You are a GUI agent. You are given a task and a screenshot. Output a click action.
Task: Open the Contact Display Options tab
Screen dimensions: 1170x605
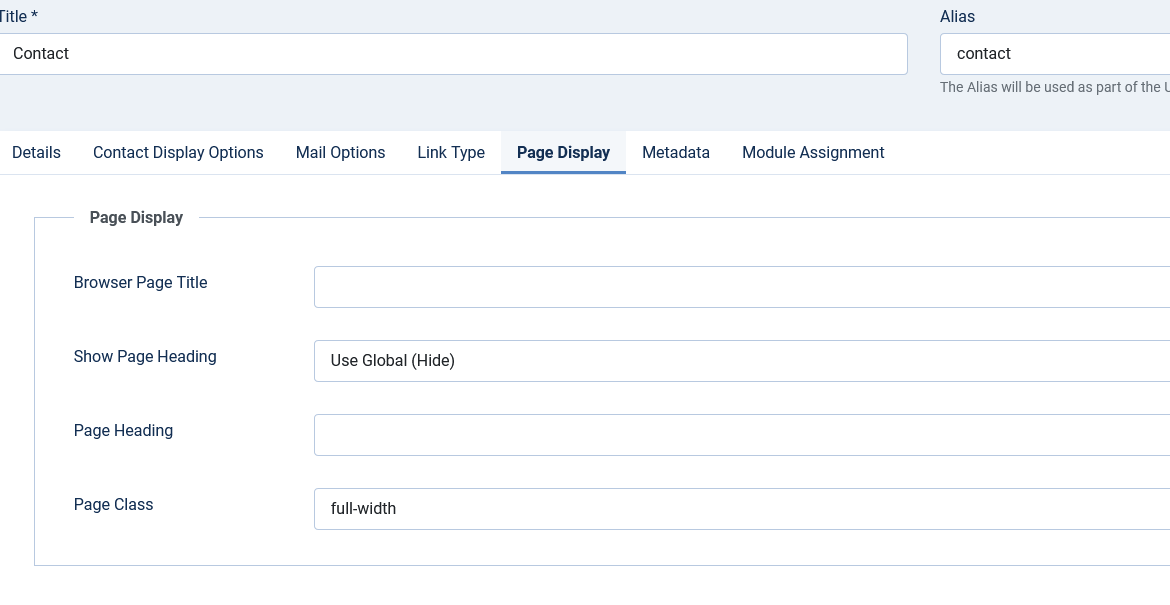(x=178, y=153)
